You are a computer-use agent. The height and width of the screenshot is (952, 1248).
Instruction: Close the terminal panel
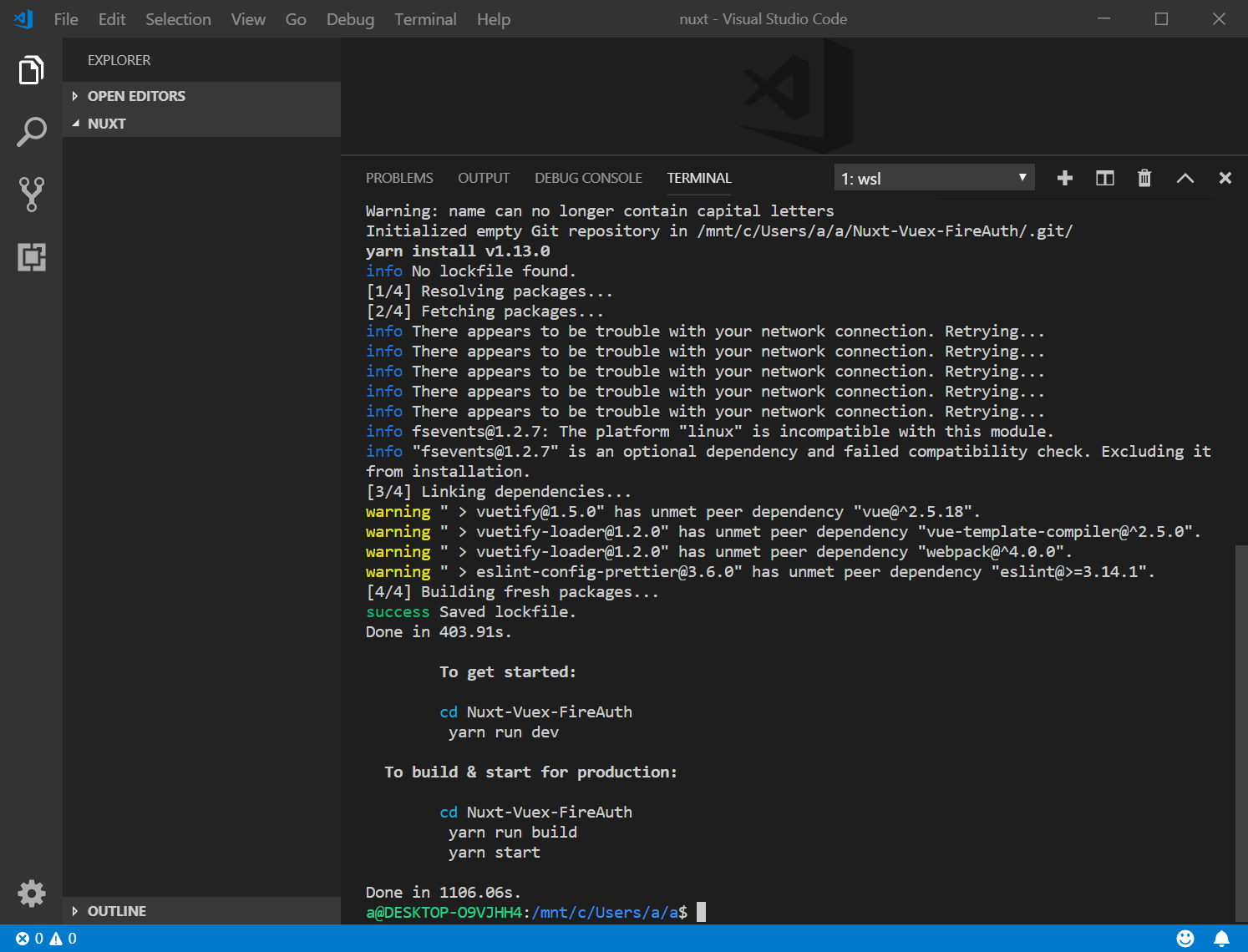coord(1225,178)
